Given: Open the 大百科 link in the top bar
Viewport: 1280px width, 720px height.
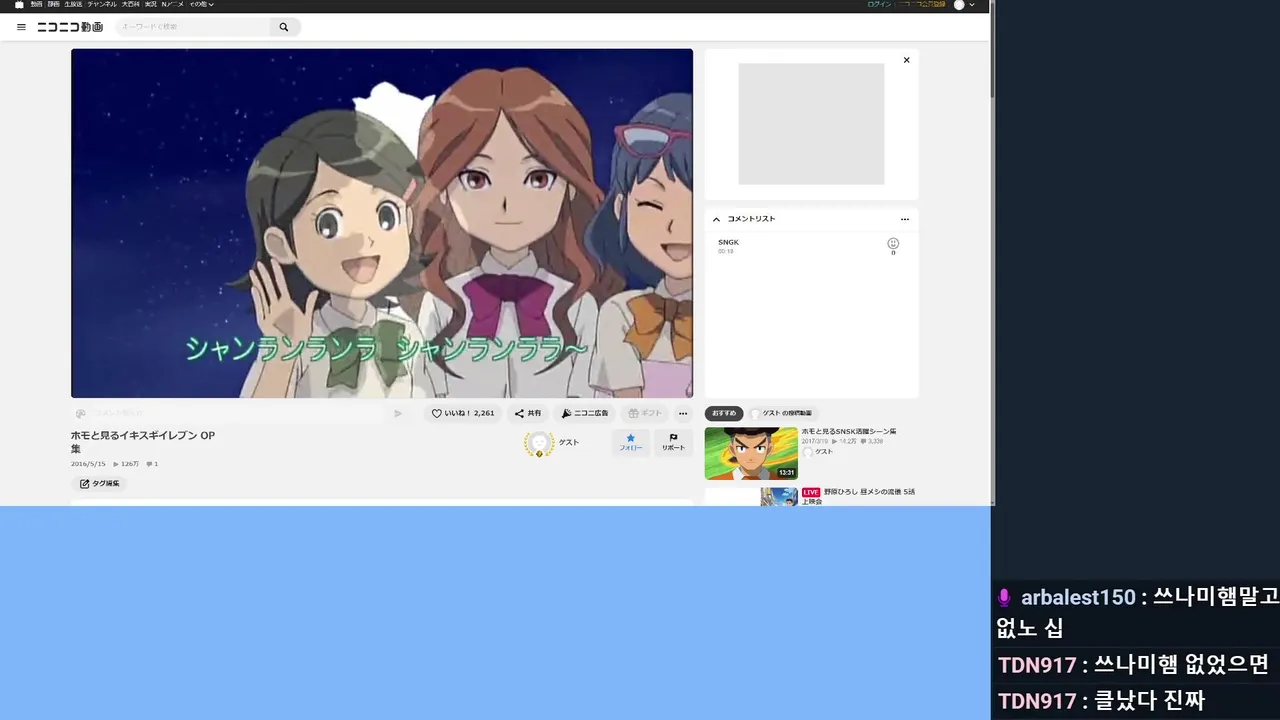Looking at the screenshot, I should pos(131,5).
